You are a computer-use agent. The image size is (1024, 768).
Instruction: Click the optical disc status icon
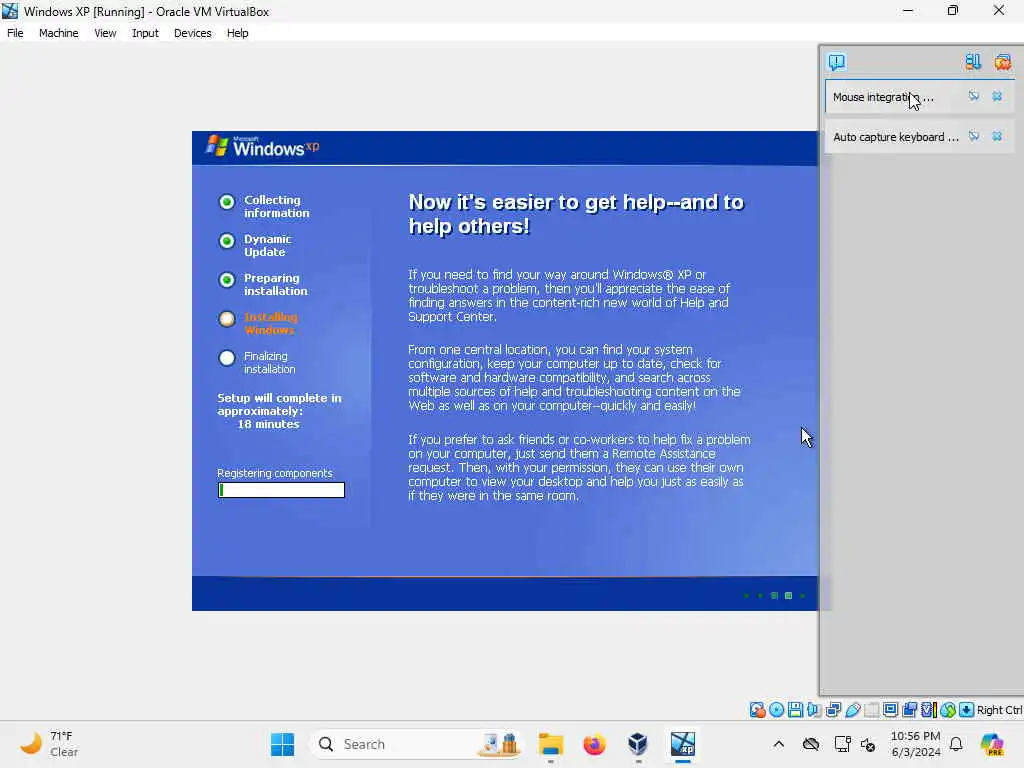click(776, 710)
